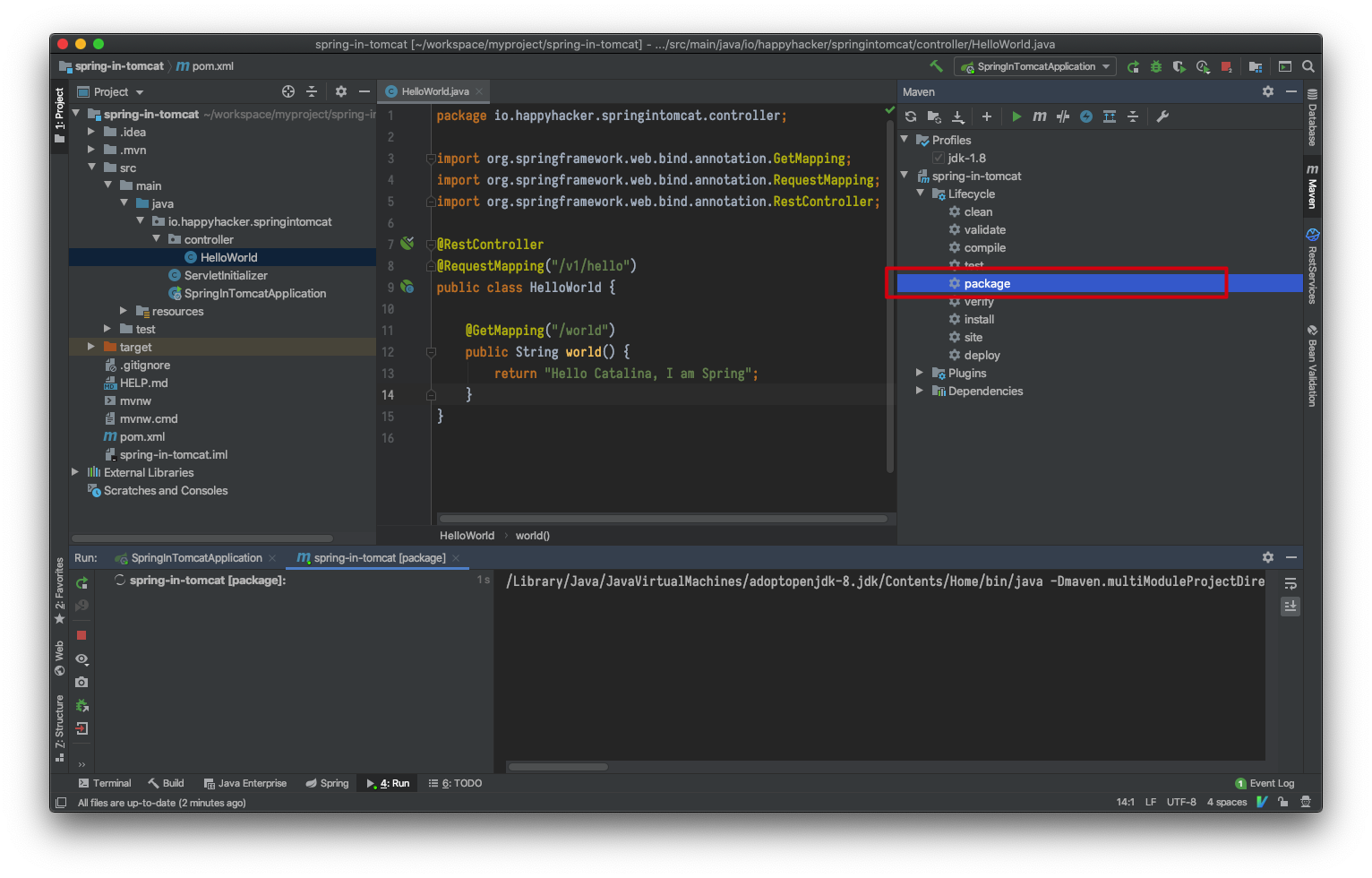Expand the target folder
The height and width of the screenshot is (878, 1372).
click(x=91, y=347)
